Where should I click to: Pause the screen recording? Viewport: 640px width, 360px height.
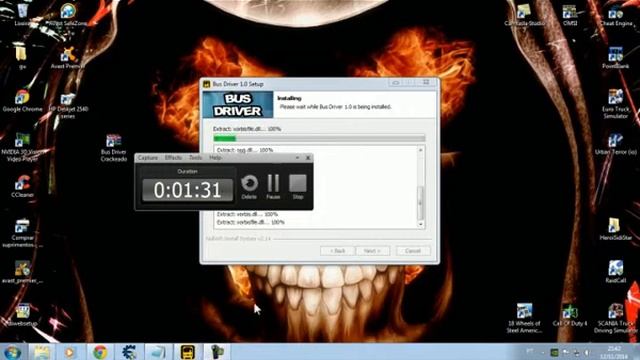pyautogui.click(x=273, y=187)
